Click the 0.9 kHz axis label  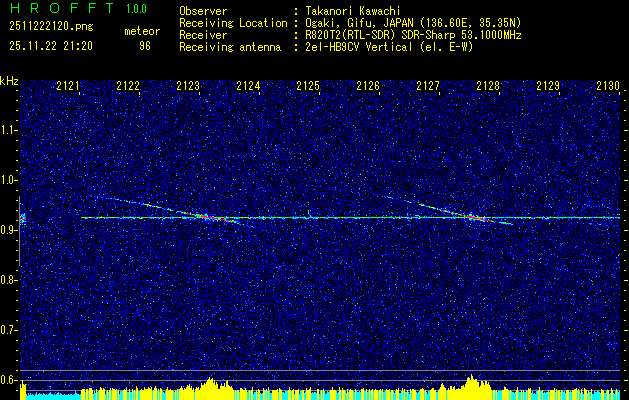[x=8, y=230]
